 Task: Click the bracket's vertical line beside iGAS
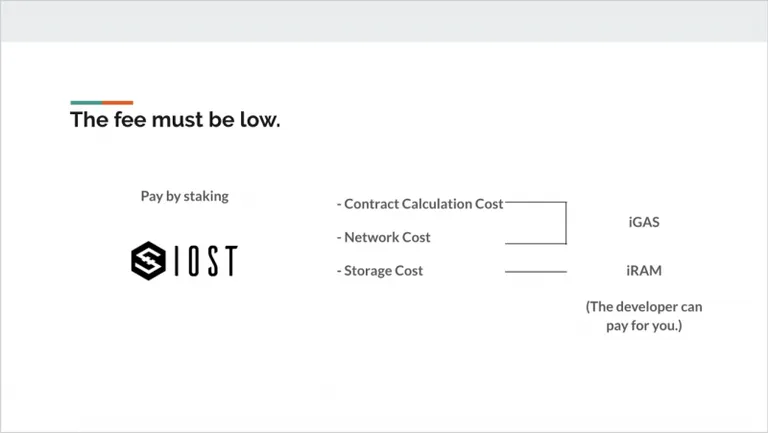point(566,223)
